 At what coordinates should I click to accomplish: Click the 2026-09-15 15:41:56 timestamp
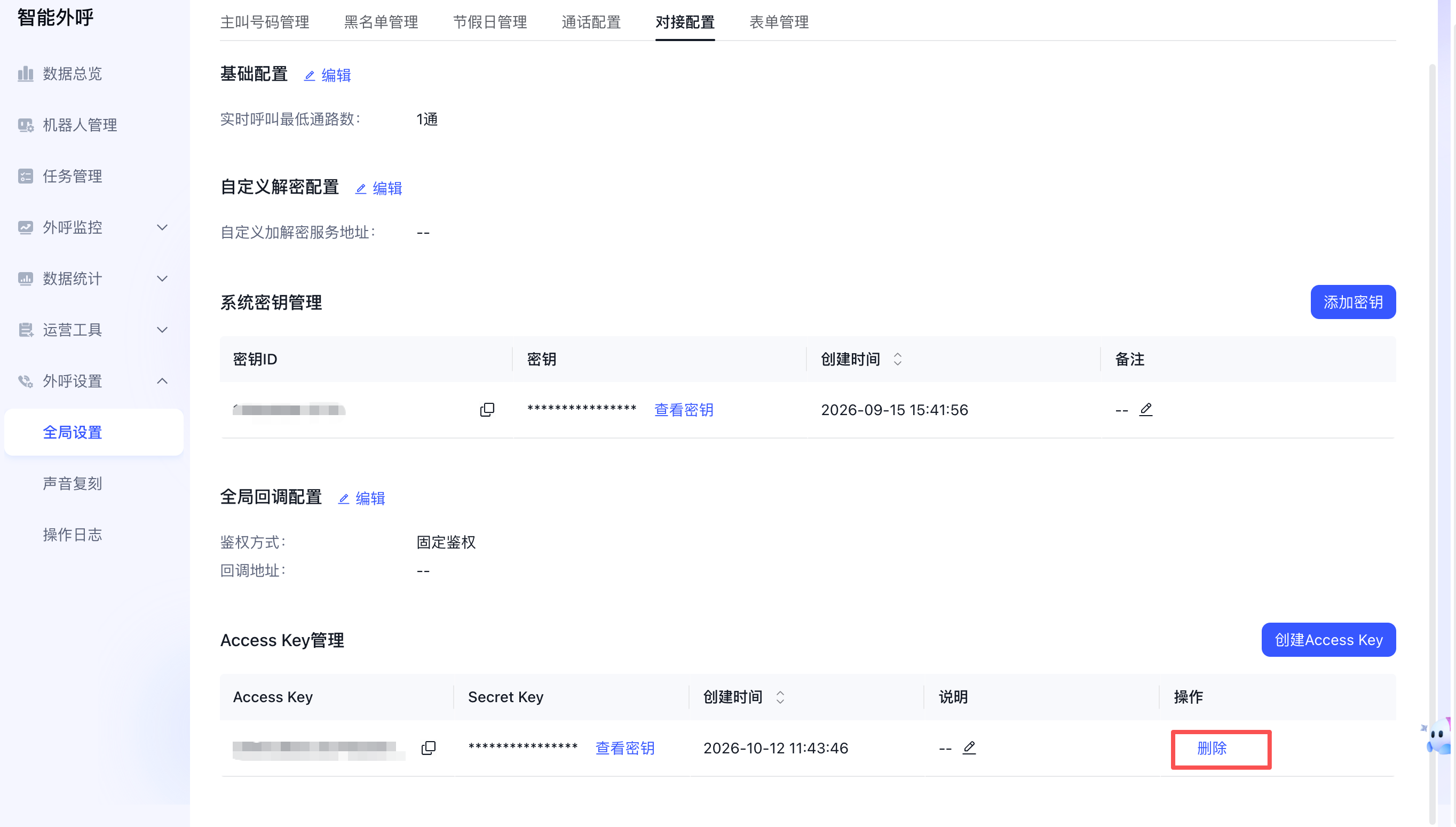pos(894,410)
